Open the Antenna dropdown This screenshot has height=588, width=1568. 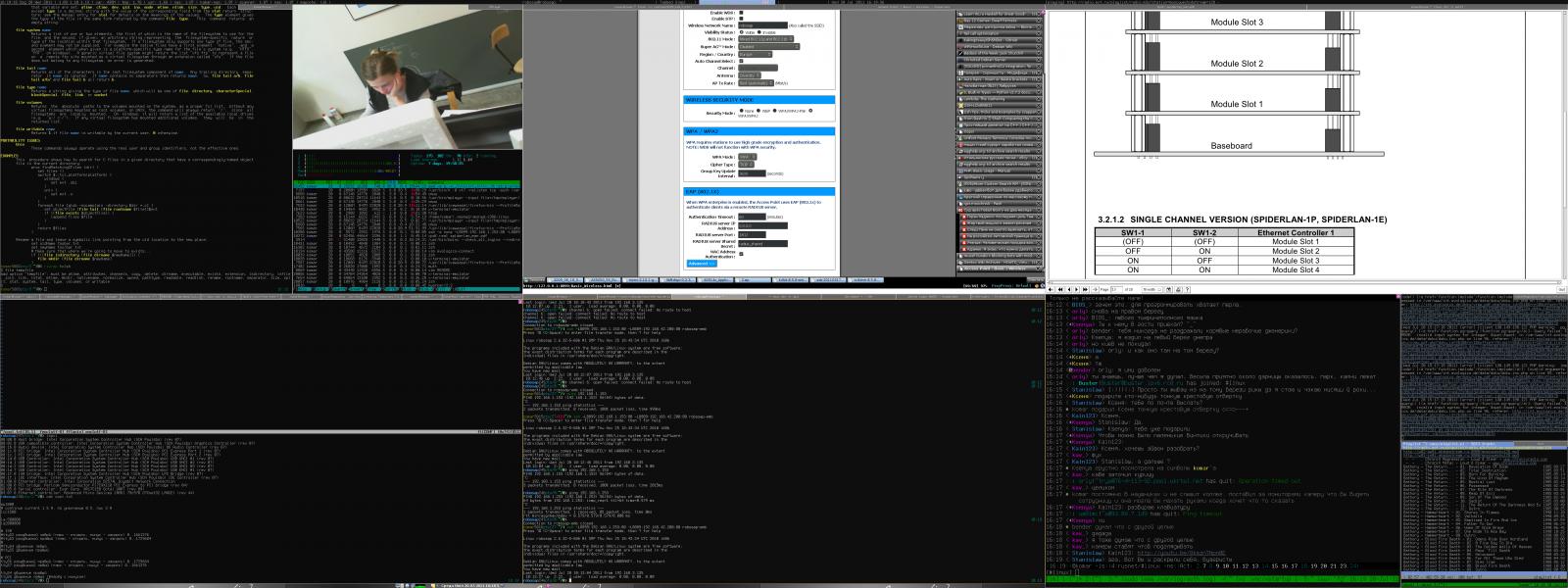click(x=750, y=75)
